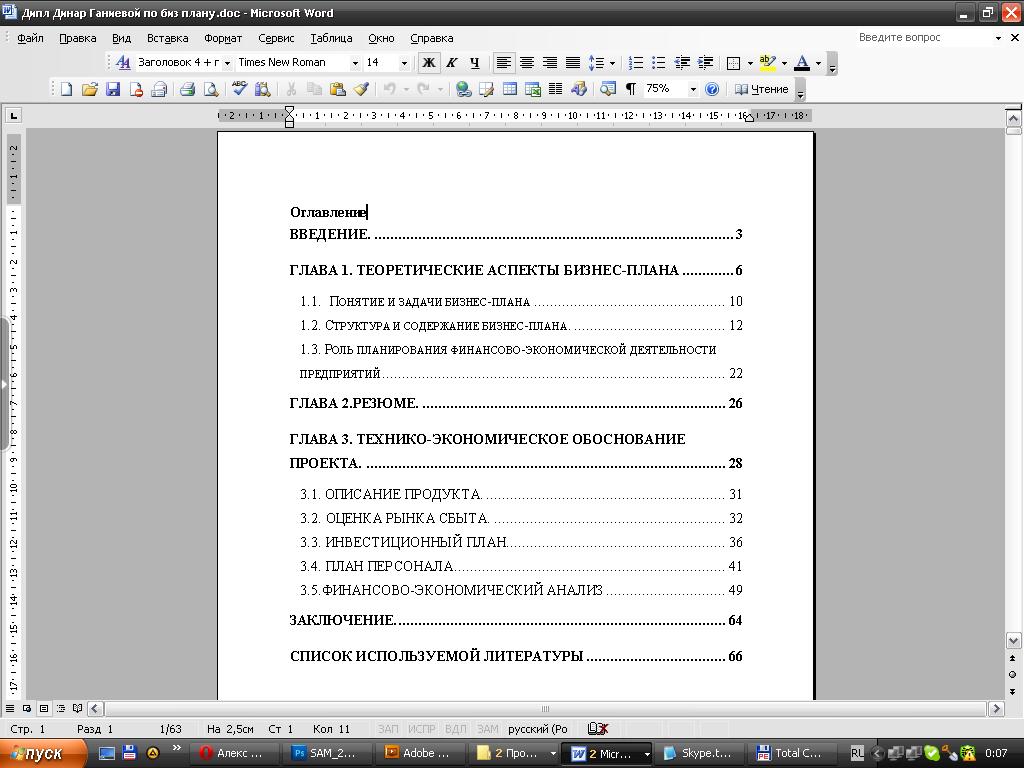Open the Файл menu
The height and width of the screenshot is (768, 1024).
(30, 38)
